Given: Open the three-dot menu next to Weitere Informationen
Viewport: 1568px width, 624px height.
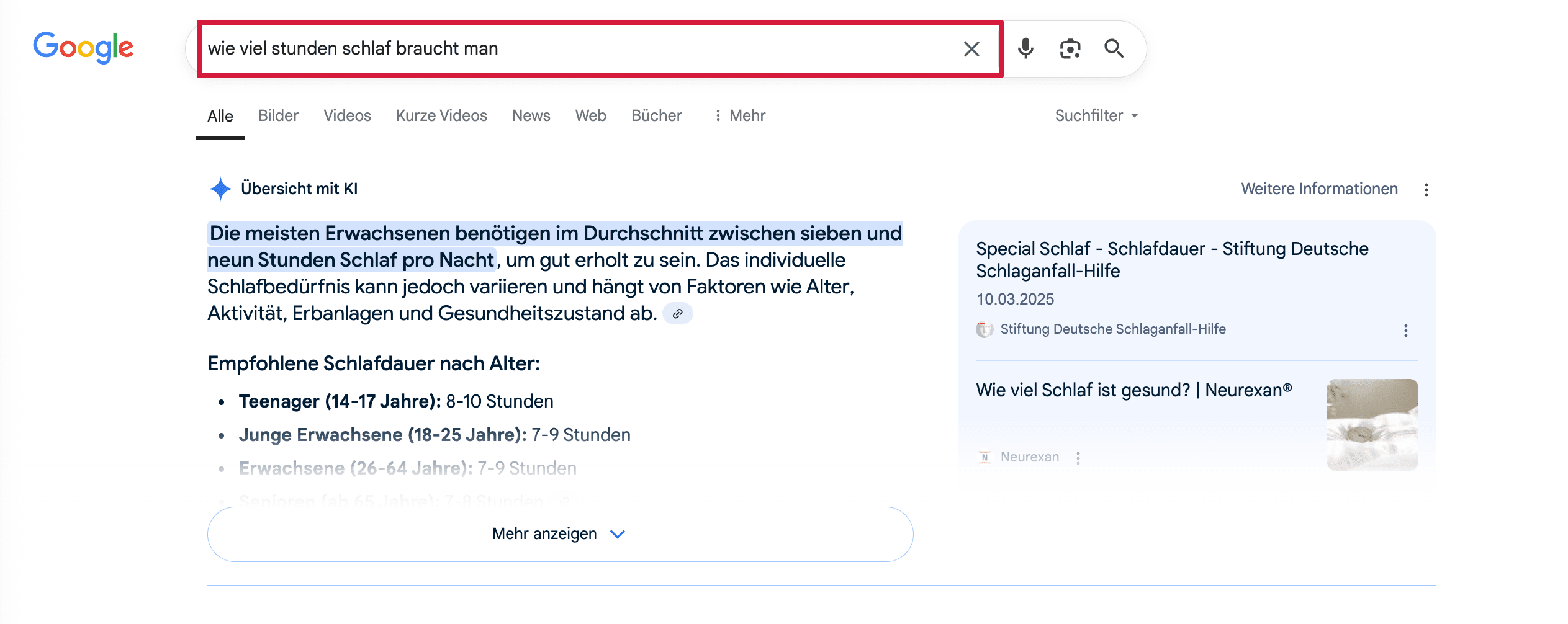Looking at the screenshot, I should 1426,190.
